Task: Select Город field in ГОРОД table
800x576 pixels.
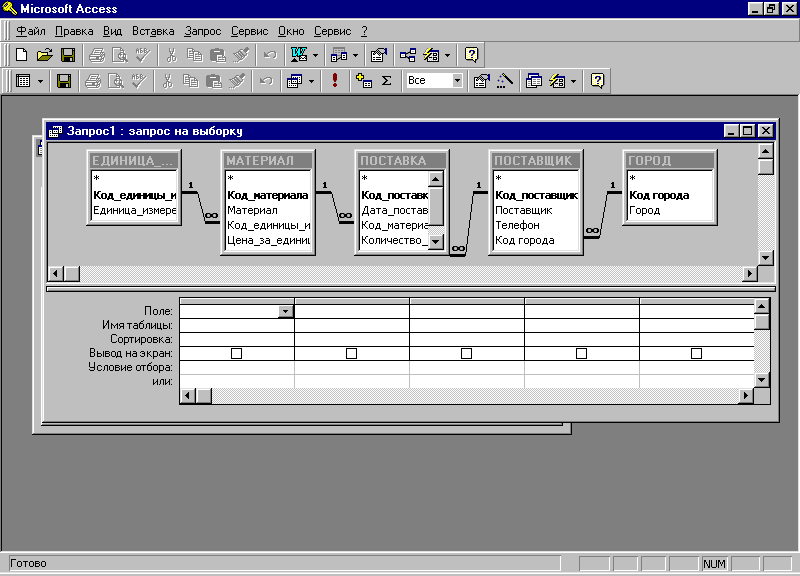Action: (x=644, y=210)
